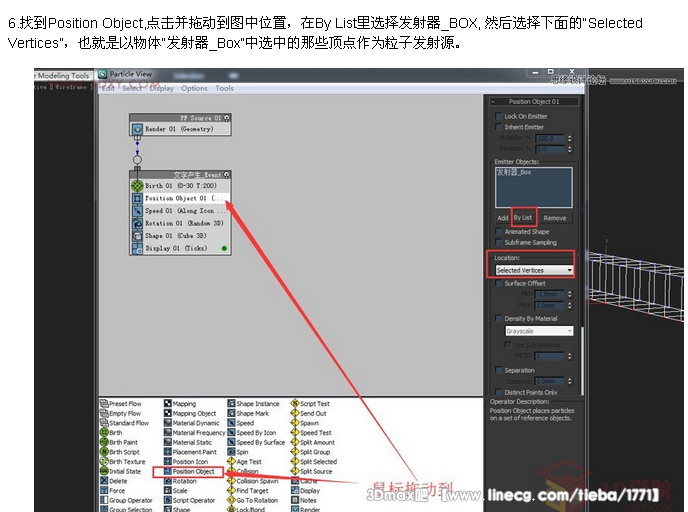Image resolution: width=688 pixels, height=512 pixels.
Task: Click Separation Distance spinner arrows
Action: click(x=570, y=381)
